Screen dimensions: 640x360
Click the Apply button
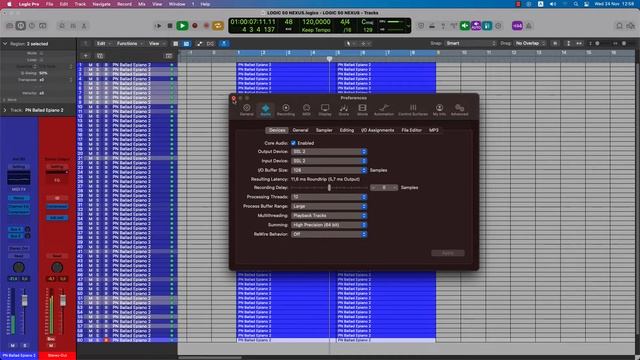coord(448,253)
